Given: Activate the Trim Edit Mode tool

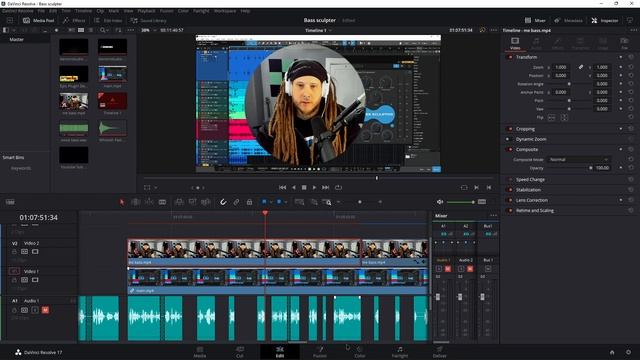Looking at the screenshot, I should coord(136,202).
